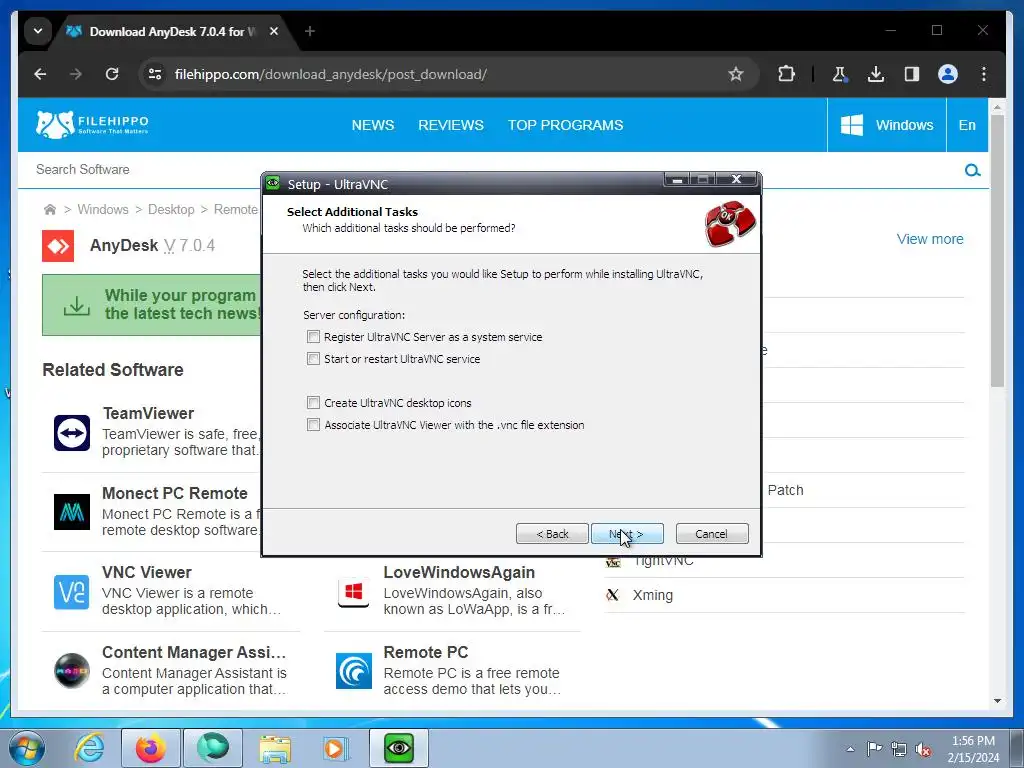Toggle the Chrome side panel icon
Image resolution: width=1024 pixels, height=768 pixels.
[912, 74]
